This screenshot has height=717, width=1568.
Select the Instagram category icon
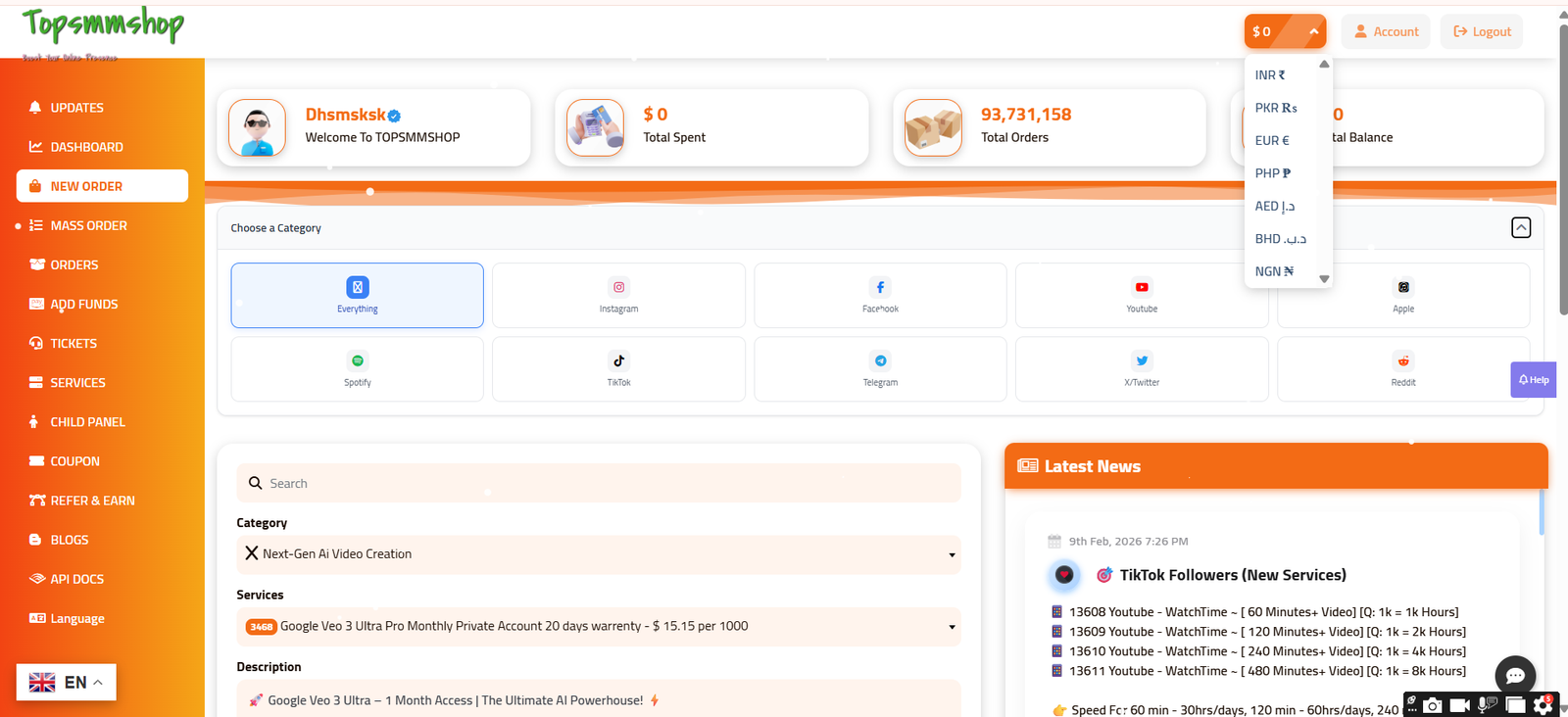point(618,287)
